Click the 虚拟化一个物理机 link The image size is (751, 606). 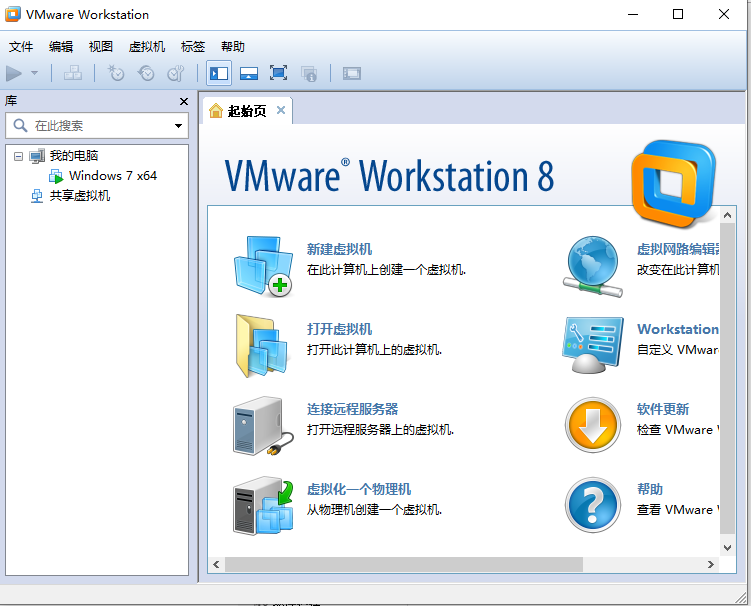pos(359,489)
